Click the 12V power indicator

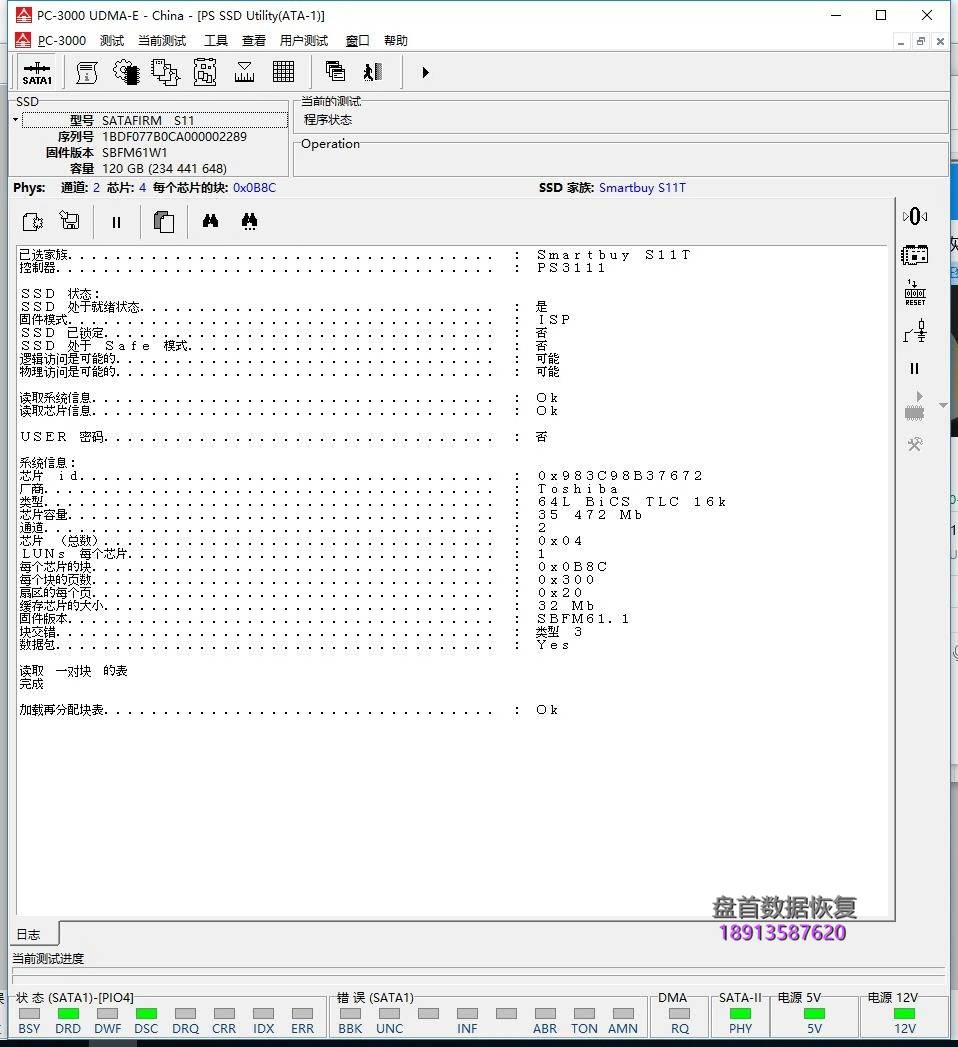(905, 1014)
